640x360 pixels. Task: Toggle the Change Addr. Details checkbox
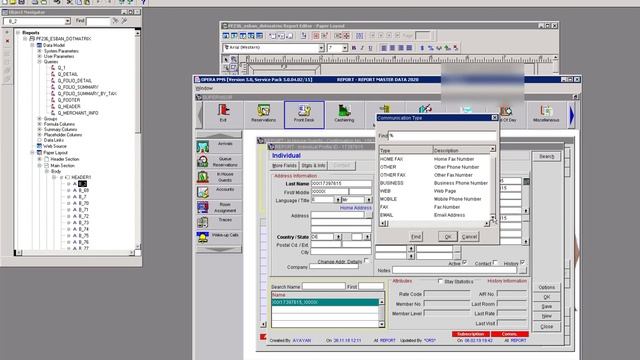click(x=366, y=260)
